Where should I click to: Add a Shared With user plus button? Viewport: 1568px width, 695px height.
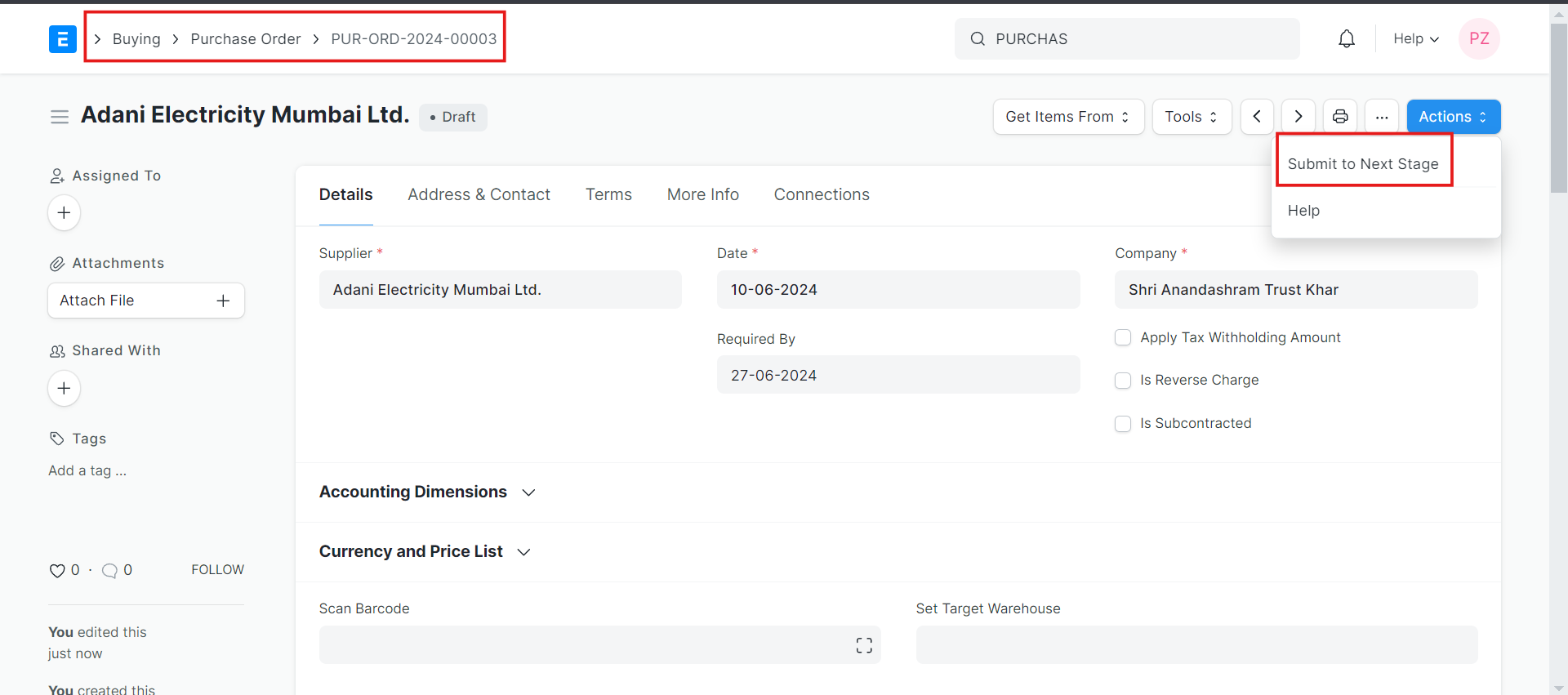[x=65, y=388]
